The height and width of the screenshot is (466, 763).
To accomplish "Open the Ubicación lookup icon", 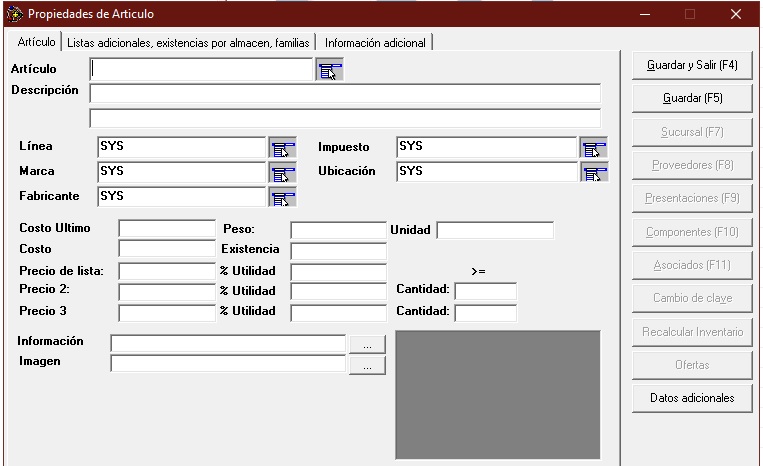I will (x=593, y=172).
